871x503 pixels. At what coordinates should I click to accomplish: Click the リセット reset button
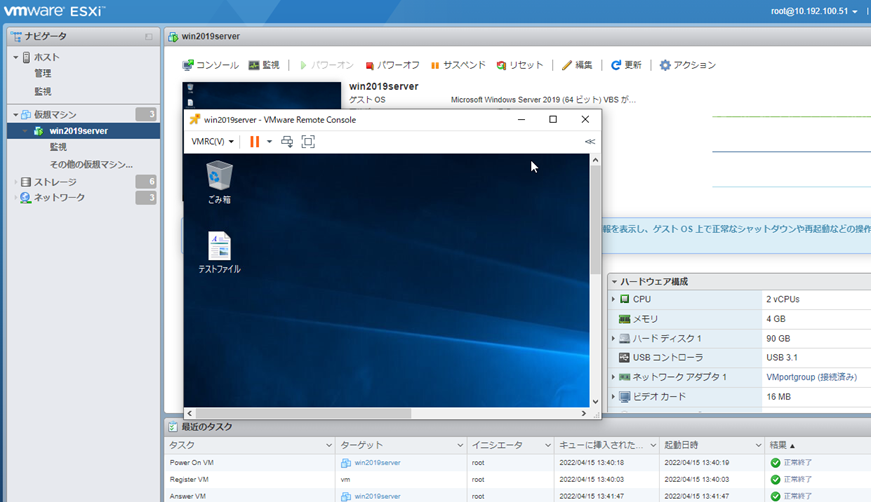pos(520,65)
